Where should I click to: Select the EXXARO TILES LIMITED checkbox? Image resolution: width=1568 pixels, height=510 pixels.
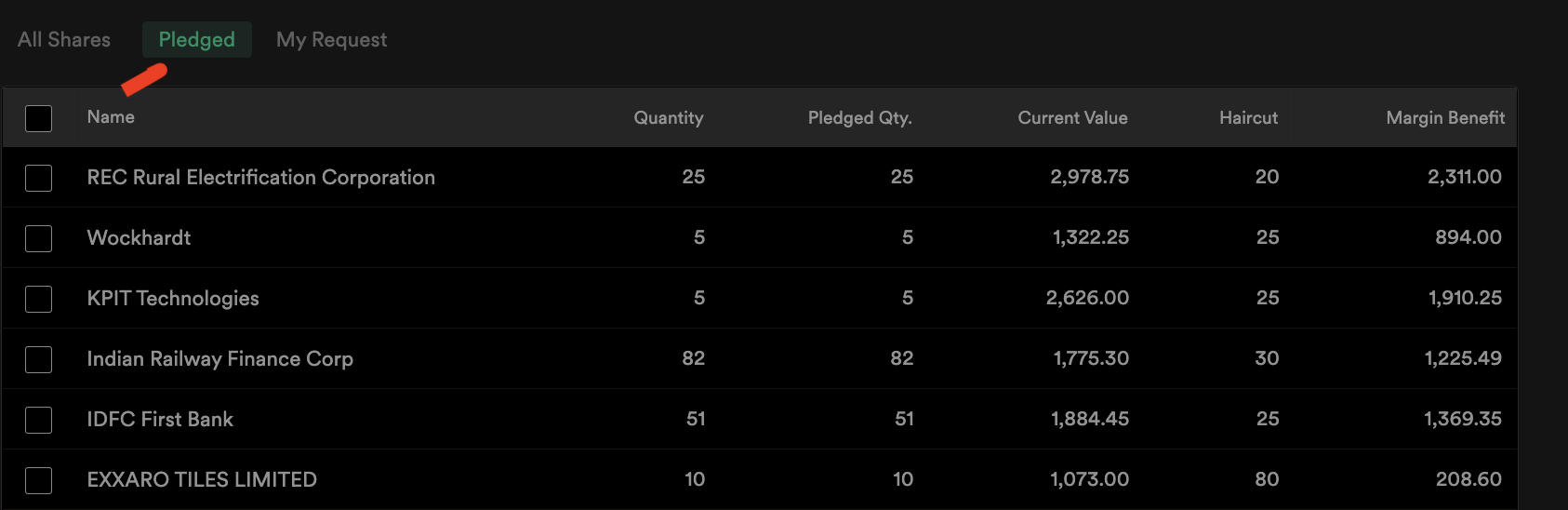pos(38,480)
